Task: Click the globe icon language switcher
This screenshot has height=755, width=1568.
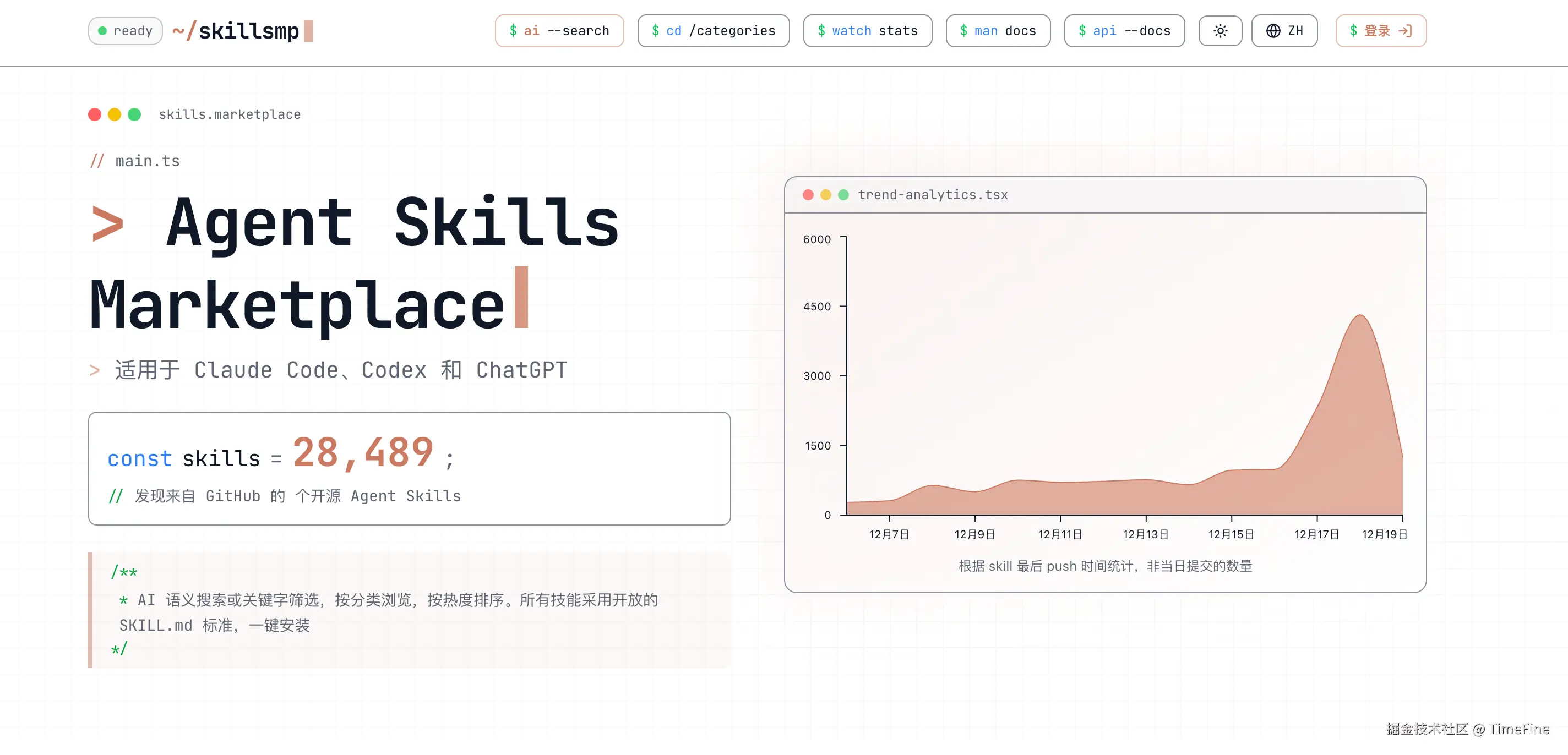Action: [x=1273, y=31]
